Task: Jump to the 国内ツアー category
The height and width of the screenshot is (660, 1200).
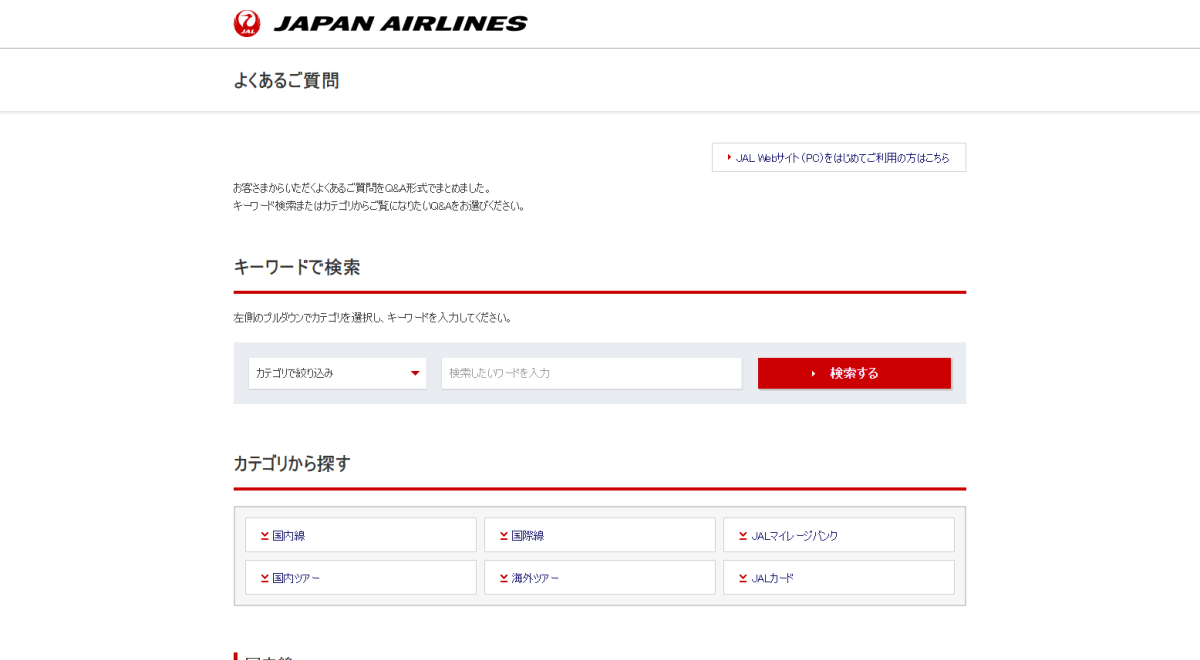Action: 361,577
